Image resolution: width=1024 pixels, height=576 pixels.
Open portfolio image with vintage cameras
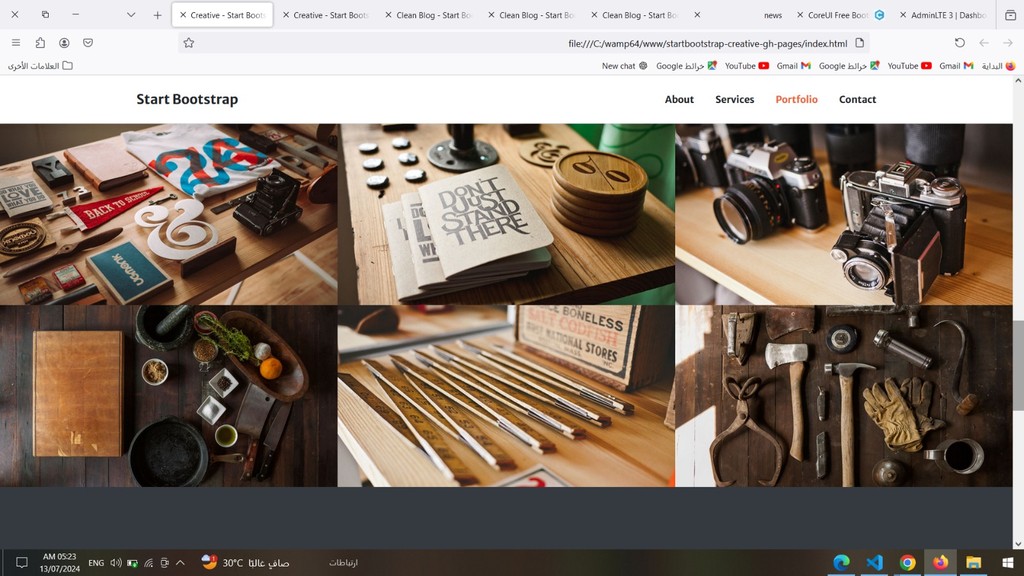pyautogui.click(x=844, y=214)
